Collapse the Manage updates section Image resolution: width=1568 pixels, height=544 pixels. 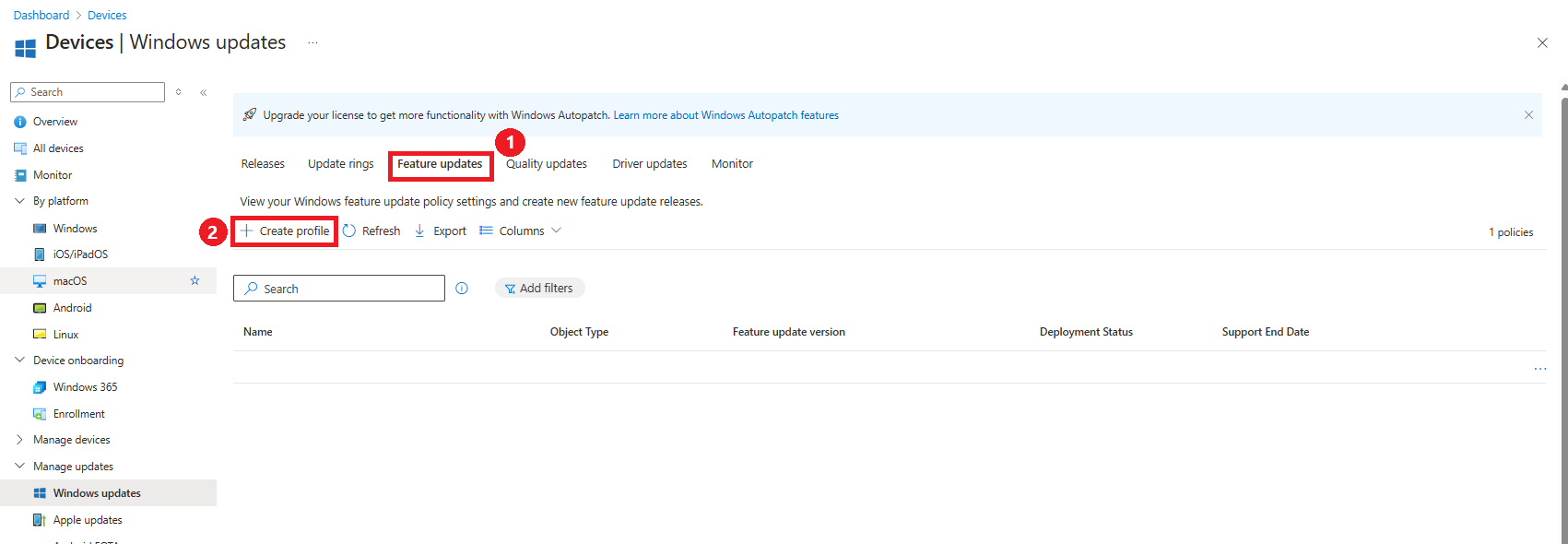point(19,467)
